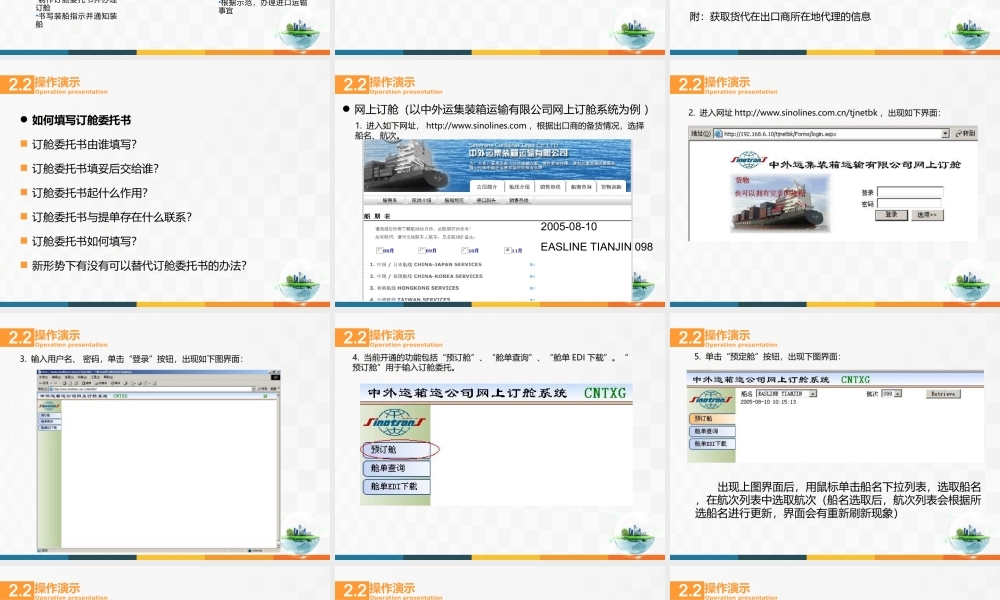
Task: Click the arrow icon beside CHINA-JAPAN SERVICES
Action: click(532, 265)
